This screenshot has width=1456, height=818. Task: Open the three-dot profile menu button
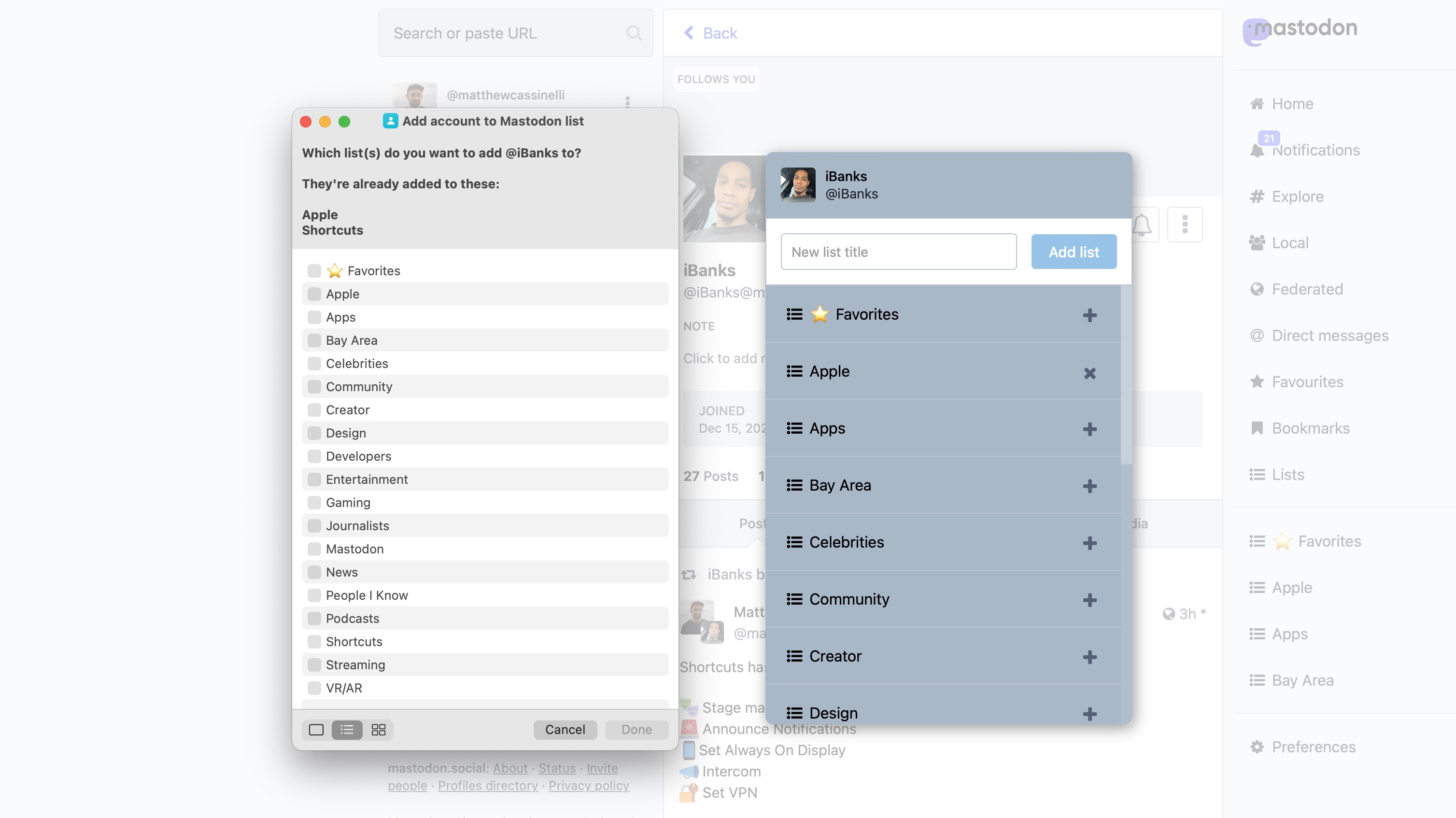click(x=1185, y=225)
